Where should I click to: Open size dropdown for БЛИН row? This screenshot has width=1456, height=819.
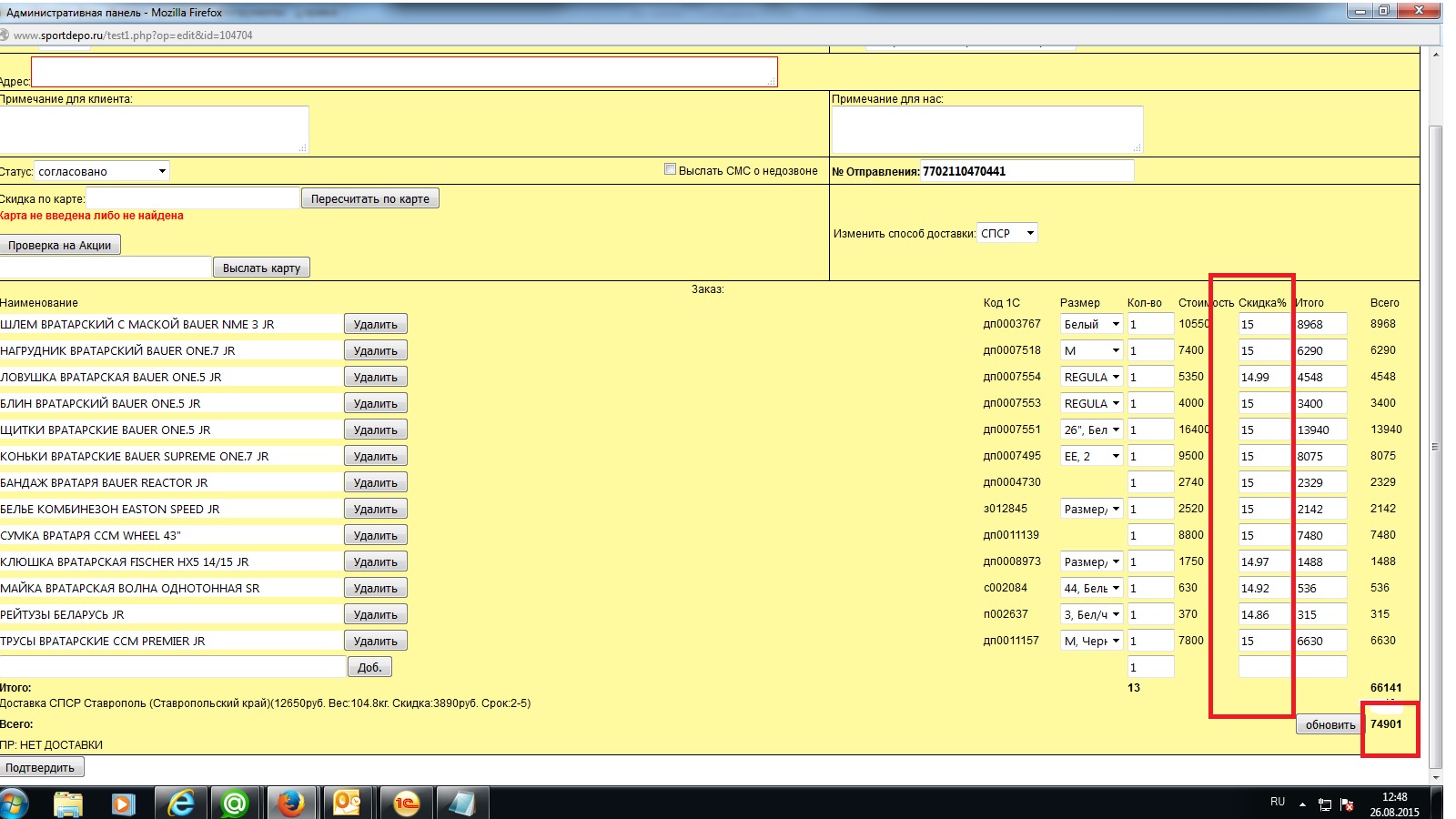[1091, 403]
